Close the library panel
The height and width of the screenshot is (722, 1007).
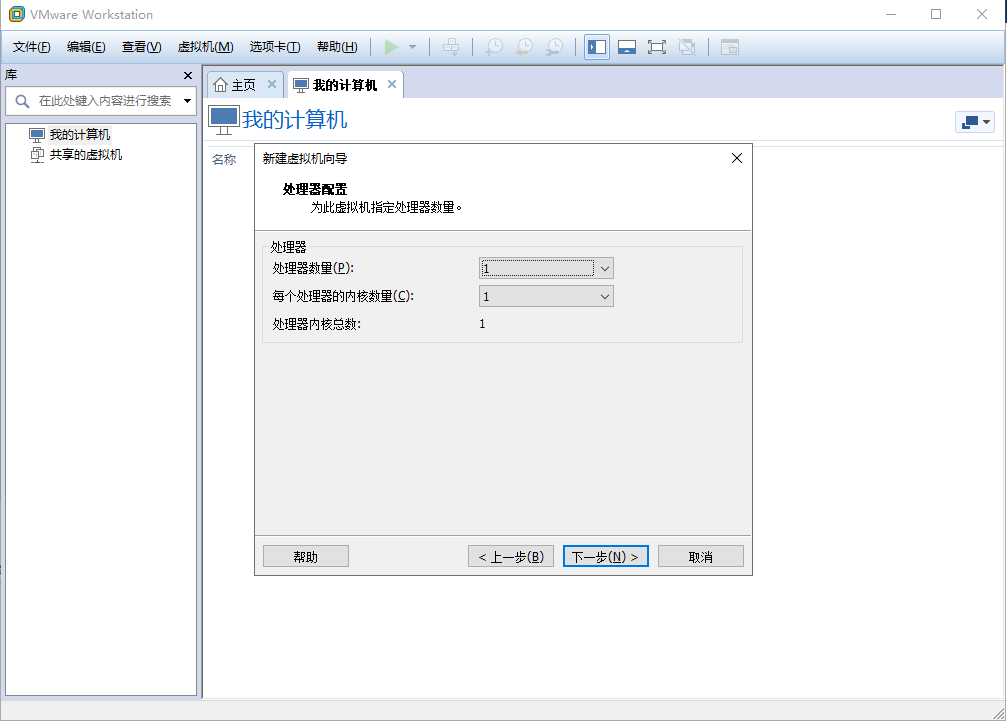[188, 75]
